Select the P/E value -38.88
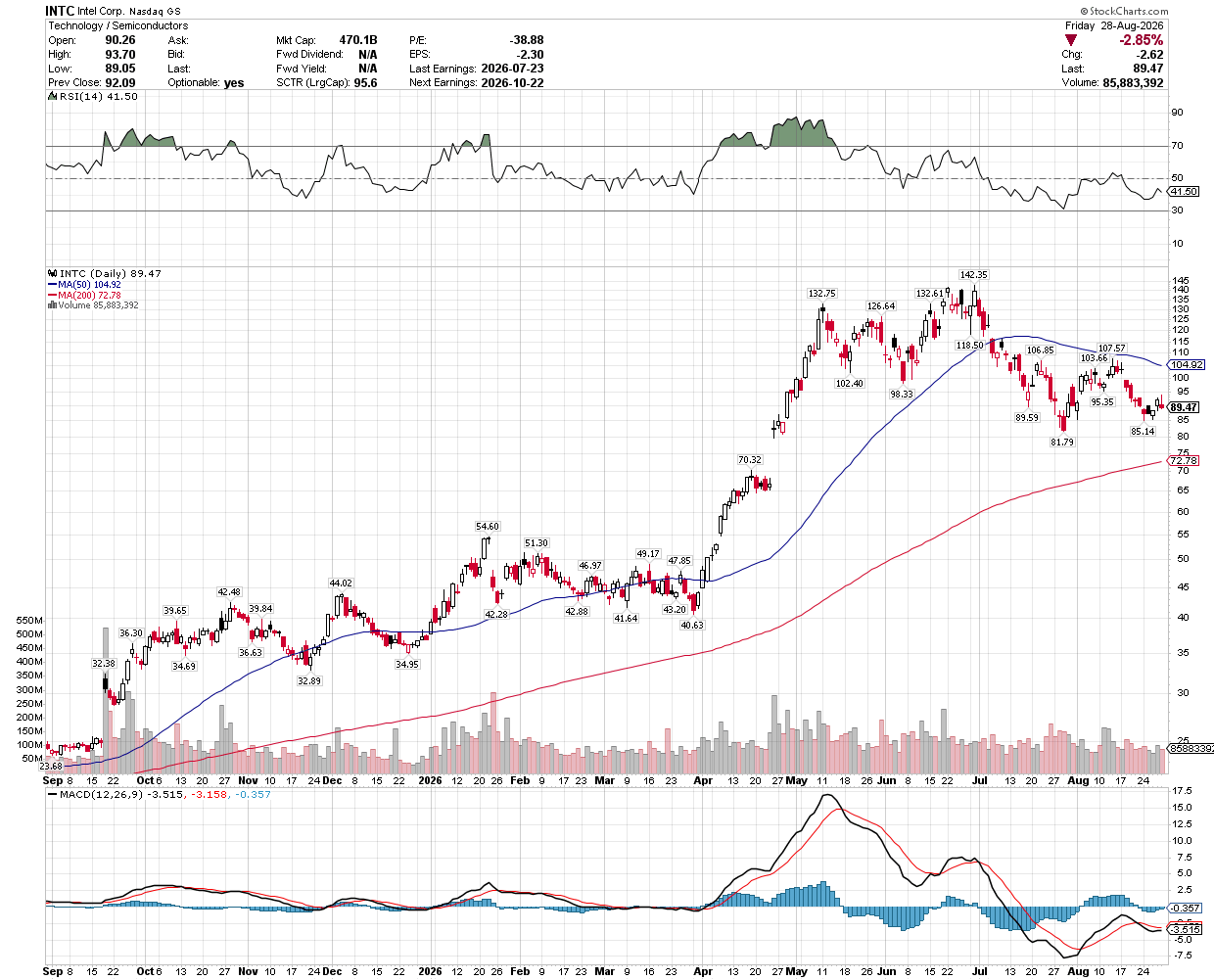Image resolution: width=1214 pixels, height=980 pixels. (x=526, y=40)
